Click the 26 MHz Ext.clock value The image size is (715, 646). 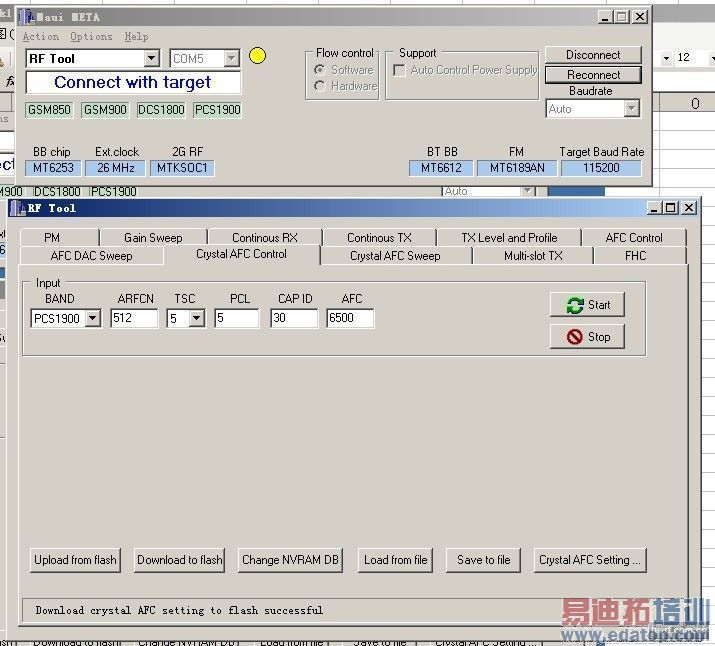click(x=115, y=168)
